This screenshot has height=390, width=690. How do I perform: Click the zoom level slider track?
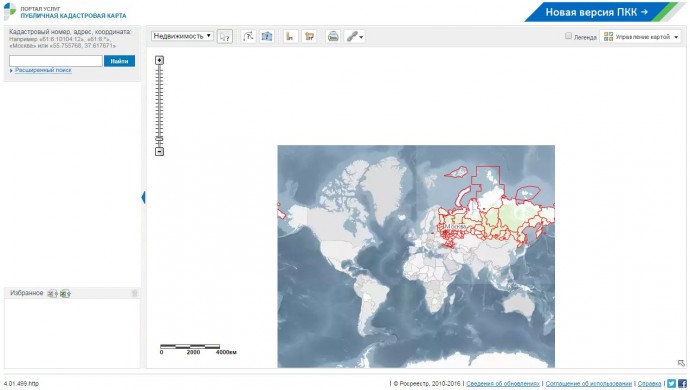pyautogui.click(x=159, y=106)
